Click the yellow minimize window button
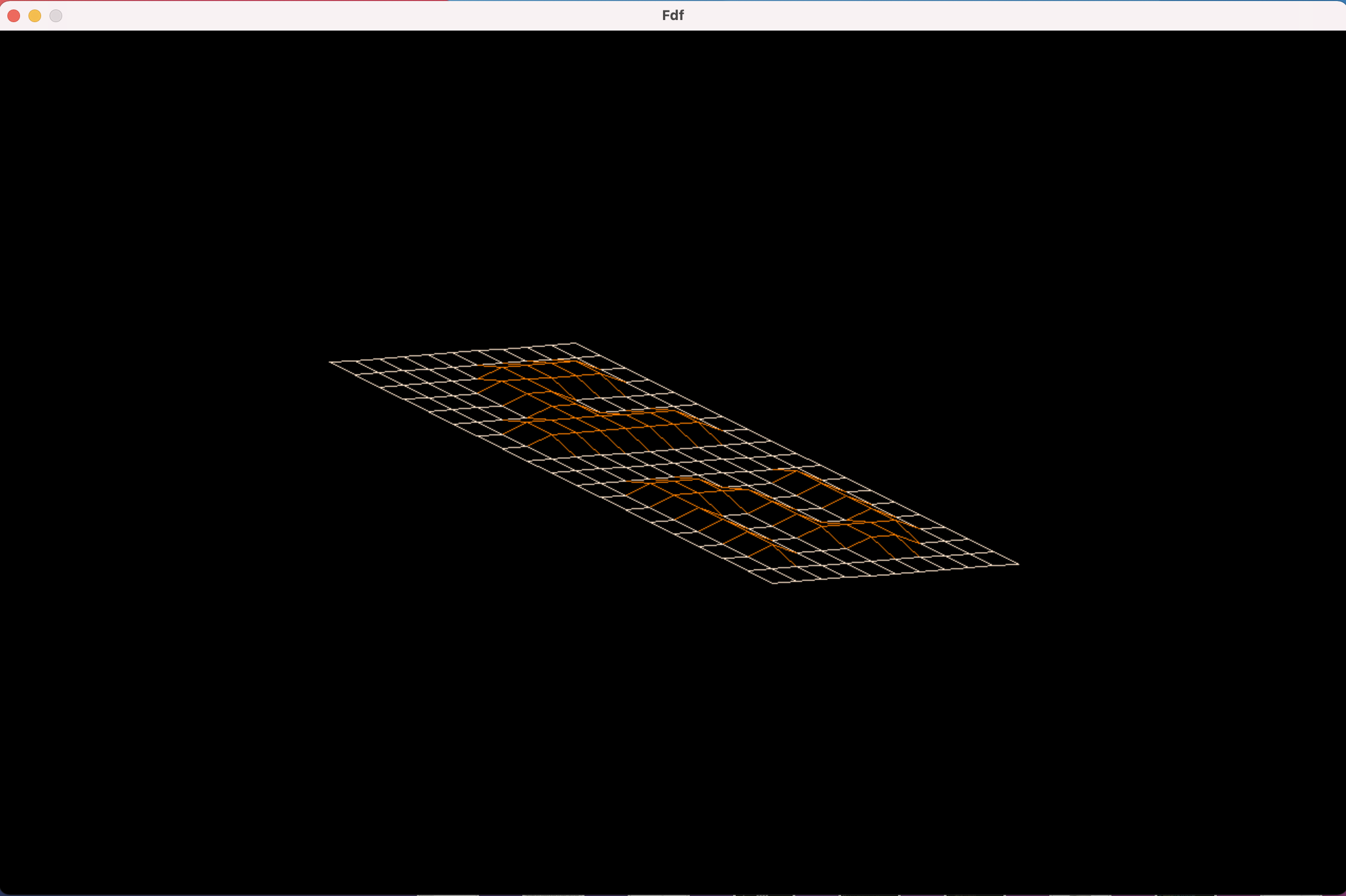Screen dimensions: 1346x896 [35, 16]
